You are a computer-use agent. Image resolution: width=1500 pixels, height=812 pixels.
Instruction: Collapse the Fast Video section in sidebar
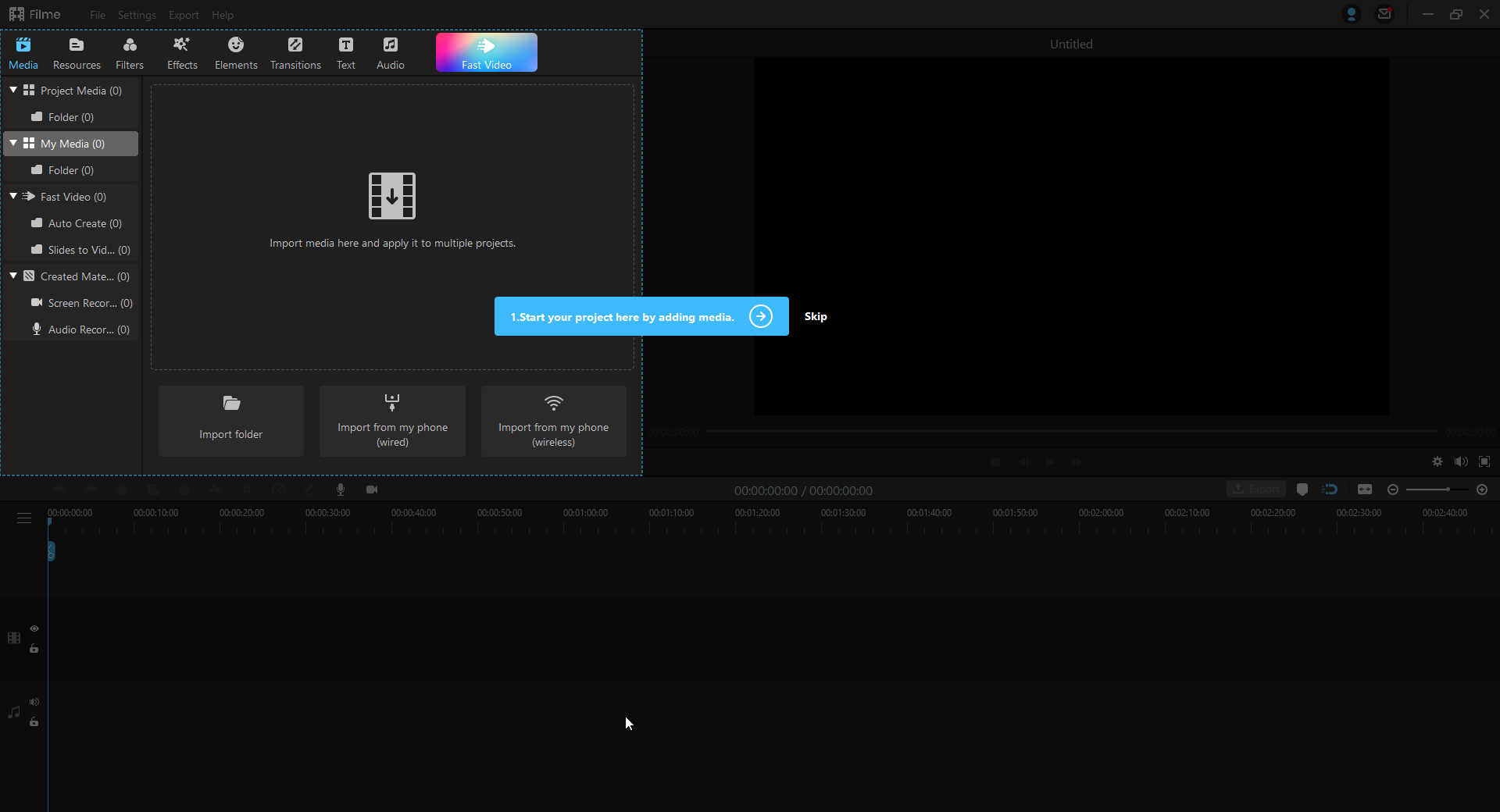point(13,196)
